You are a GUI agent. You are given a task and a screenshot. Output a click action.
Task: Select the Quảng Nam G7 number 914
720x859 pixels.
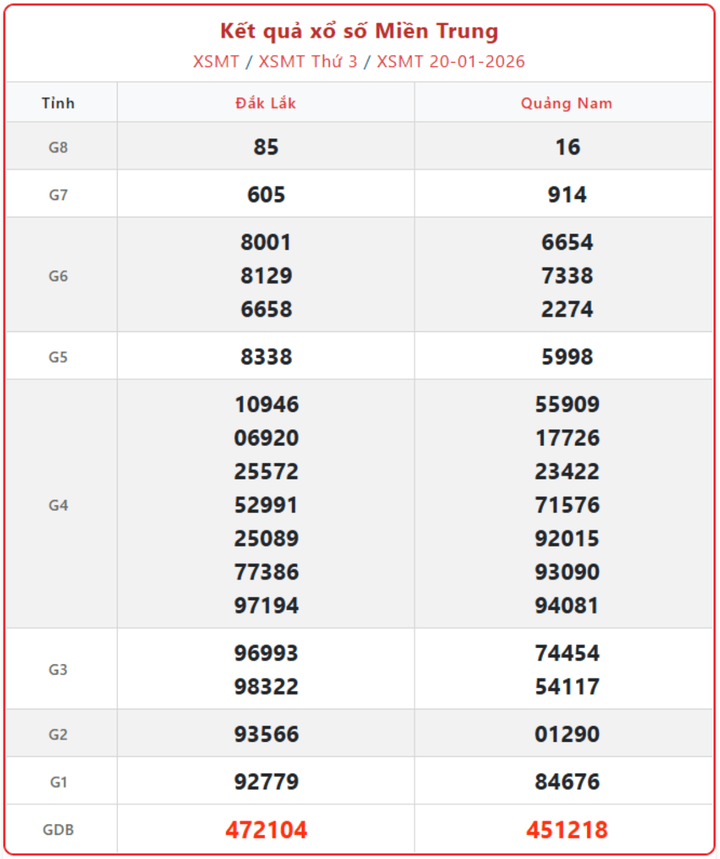[x=566, y=195]
